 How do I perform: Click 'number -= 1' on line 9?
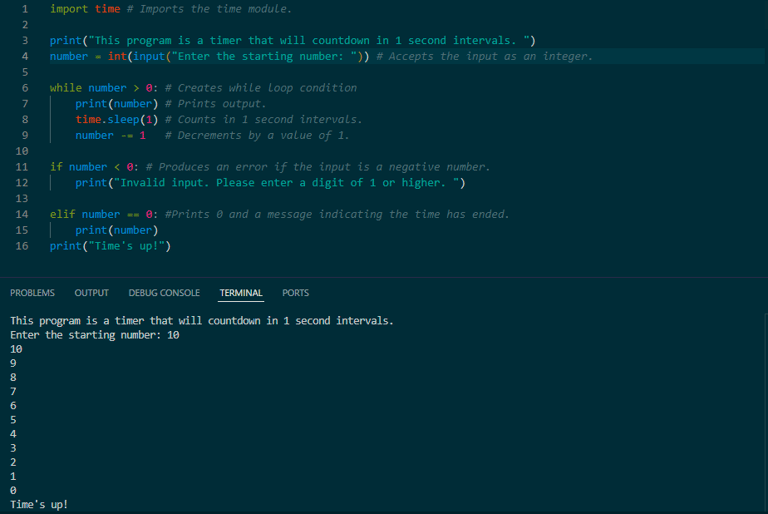[111, 135]
